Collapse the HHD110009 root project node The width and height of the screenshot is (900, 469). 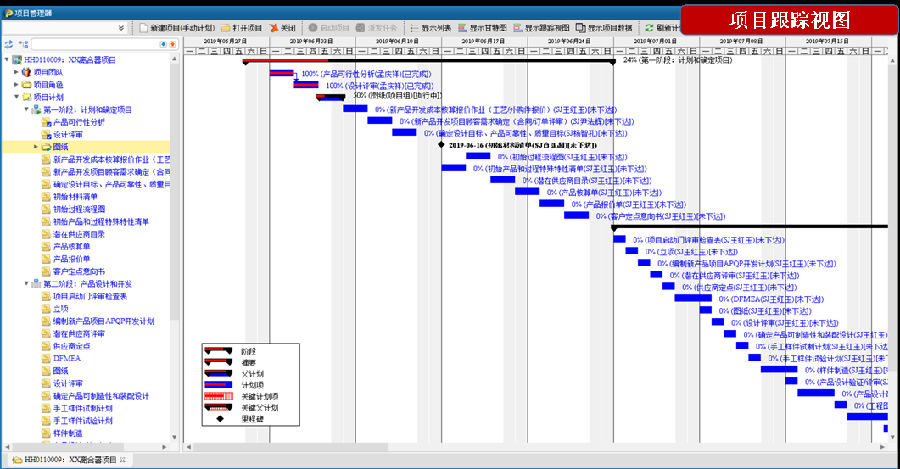6,60
